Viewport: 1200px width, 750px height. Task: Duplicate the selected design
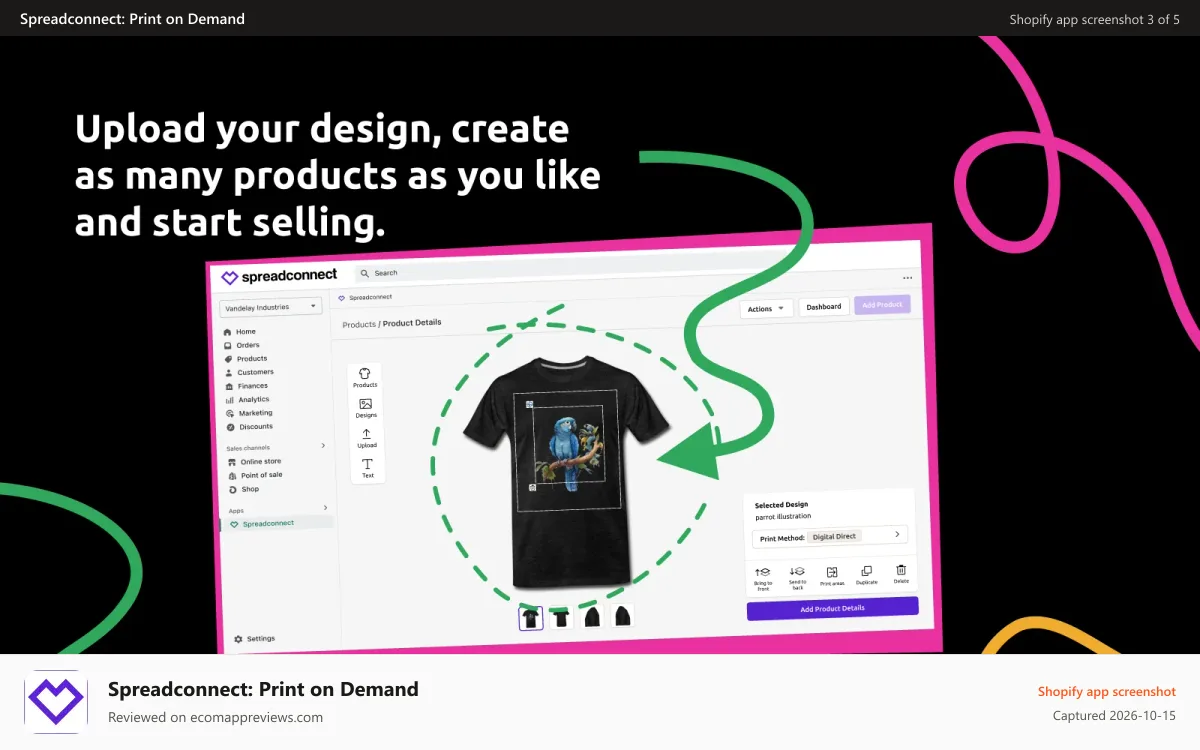click(866, 574)
